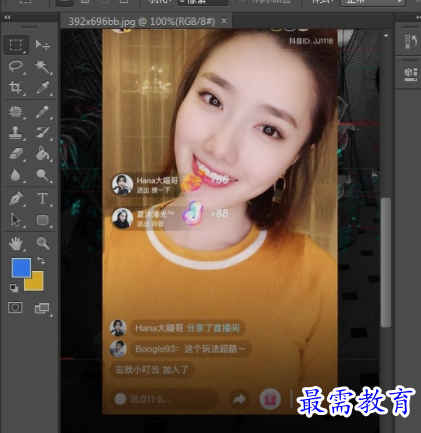Select the Dodge tool

click(43, 175)
